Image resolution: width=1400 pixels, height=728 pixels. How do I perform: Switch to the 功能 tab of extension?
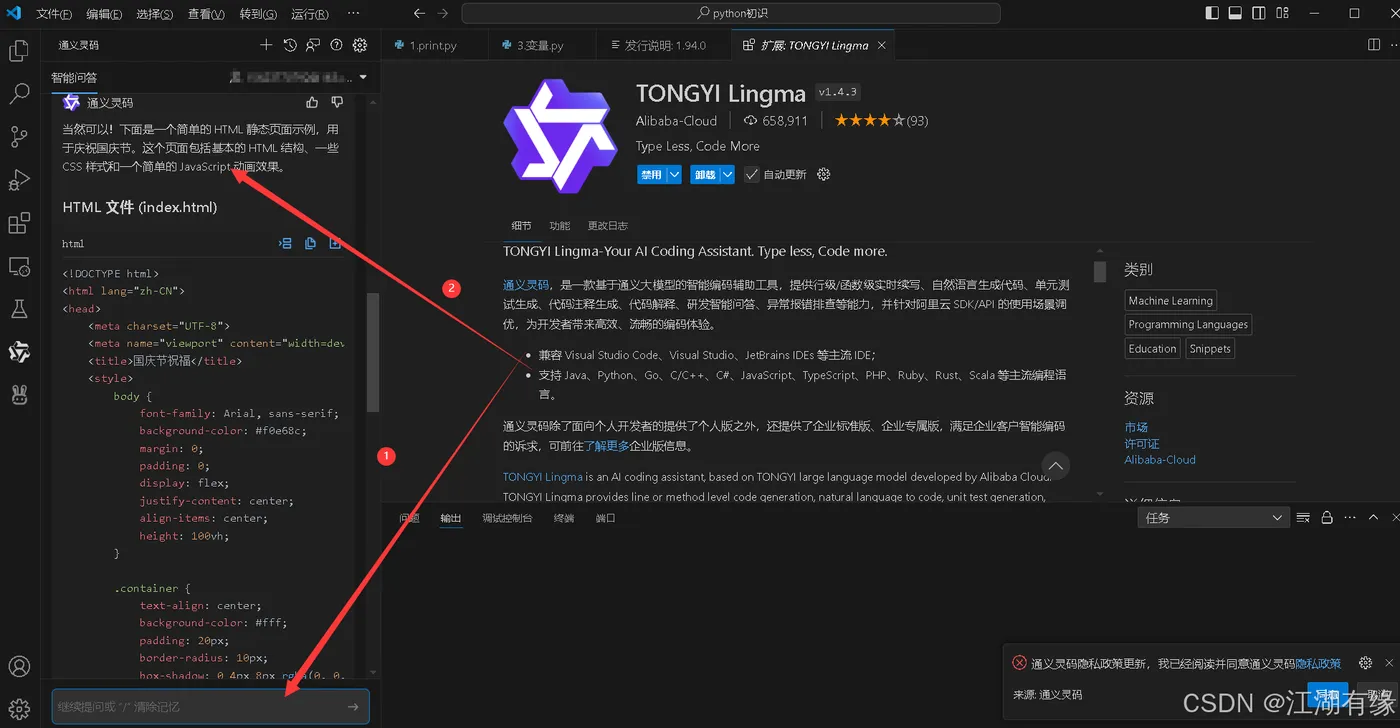point(560,226)
